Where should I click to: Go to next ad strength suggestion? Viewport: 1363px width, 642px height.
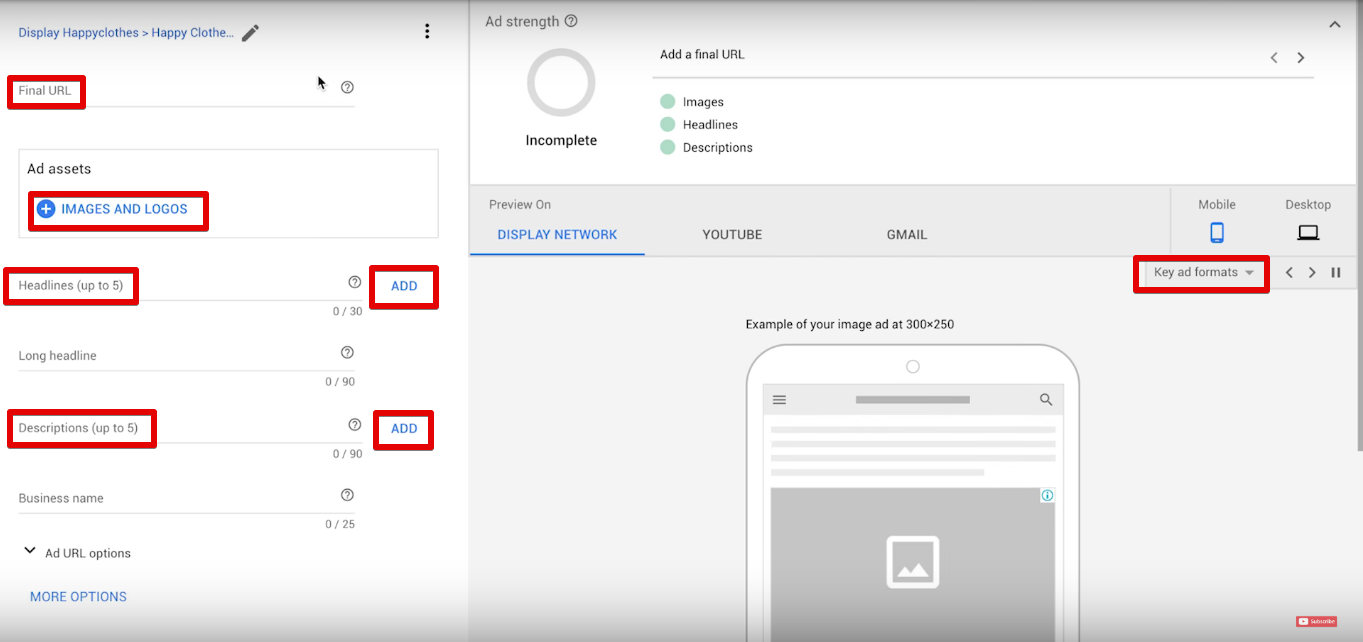[x=1301, y=58]
